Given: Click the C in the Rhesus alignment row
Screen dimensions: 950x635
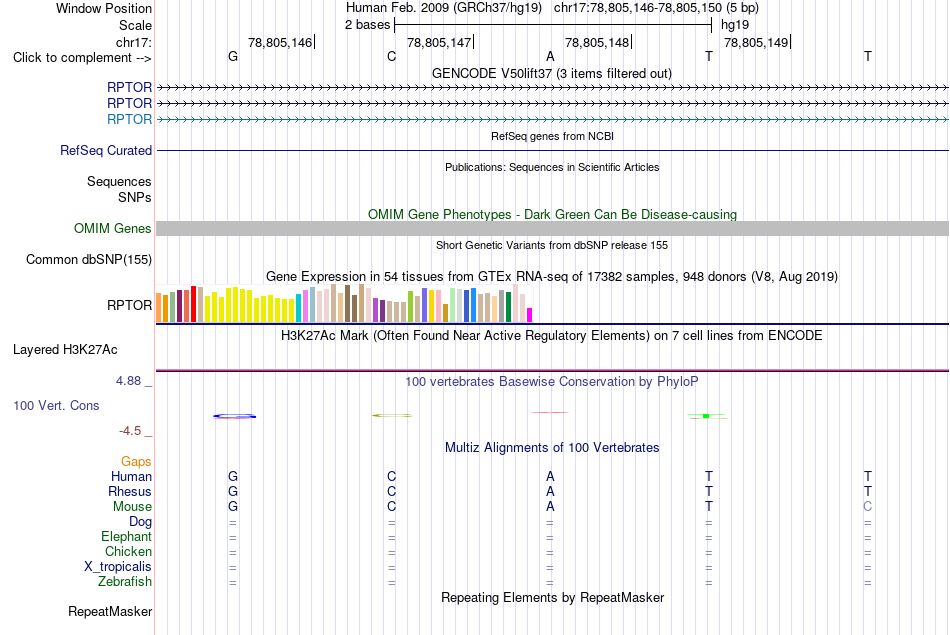Looking at the screenshot, I should (391, 491).
